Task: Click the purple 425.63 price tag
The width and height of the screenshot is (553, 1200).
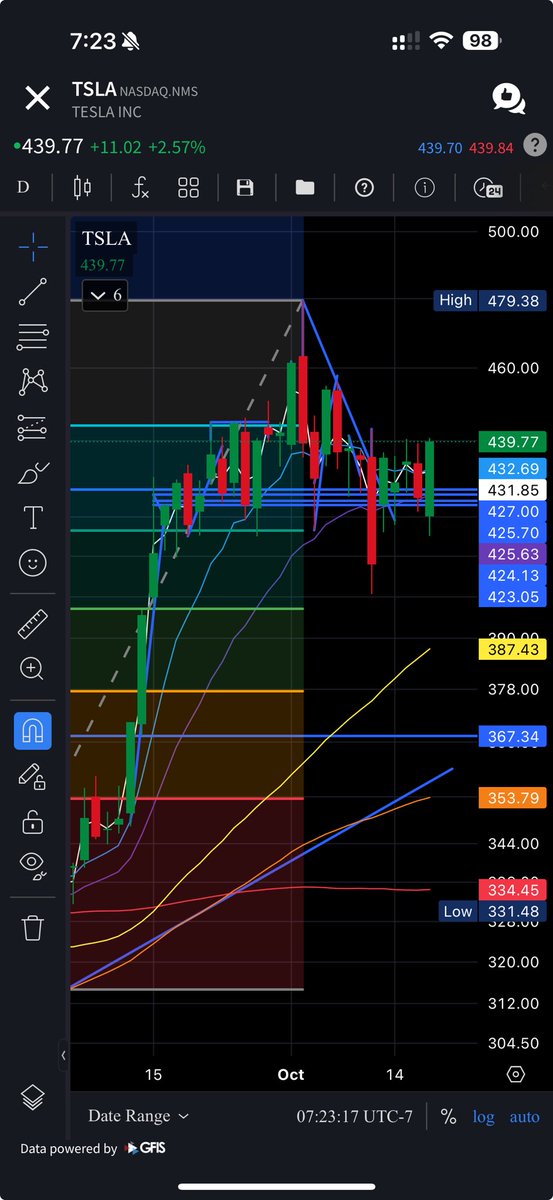Action: [x=511, y=553]
